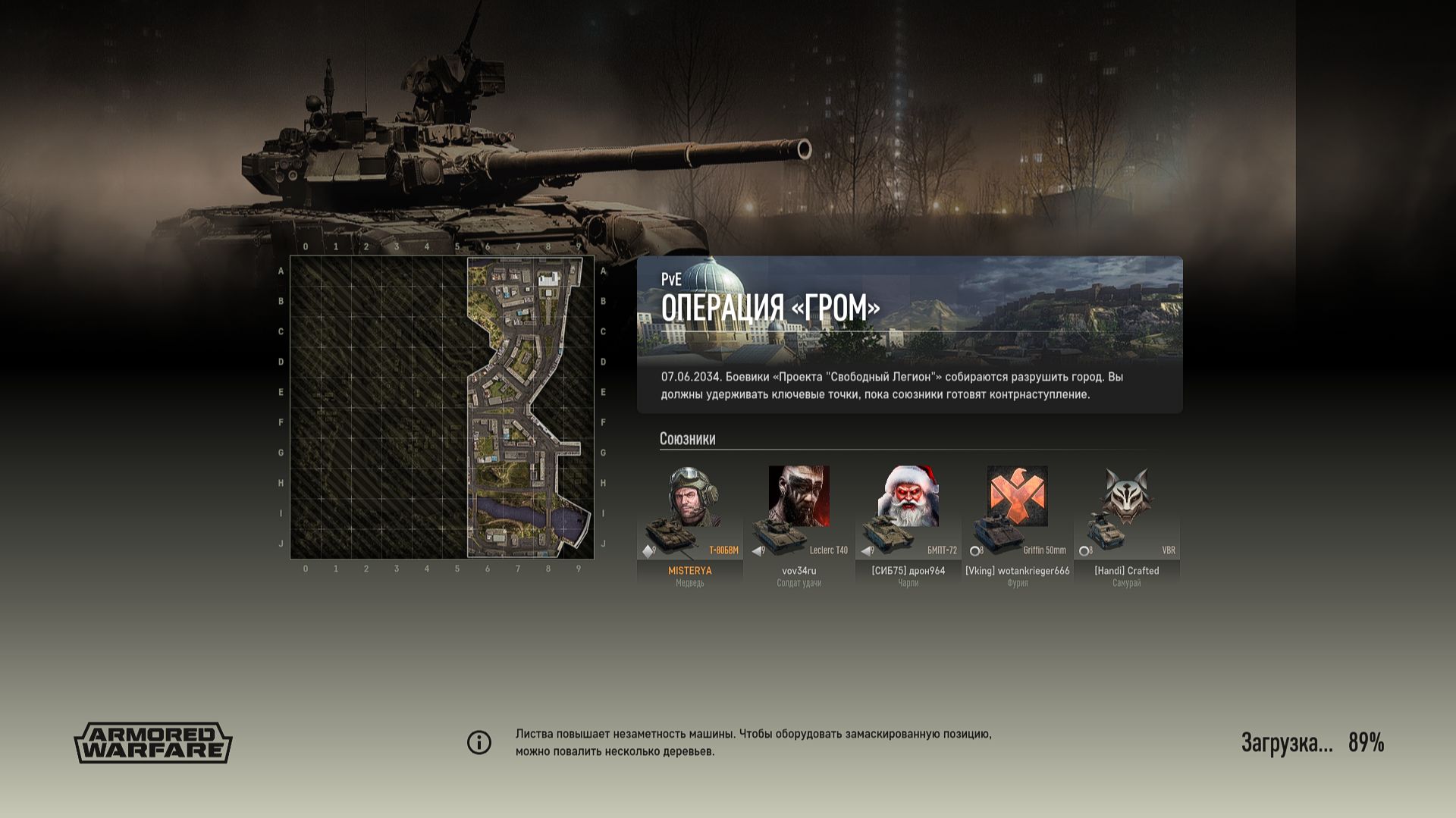The height and width of the screenshot is (818, 1456).
Task: Click the angry Santa avatar of дрон964
Action: (x=908, y=496)
